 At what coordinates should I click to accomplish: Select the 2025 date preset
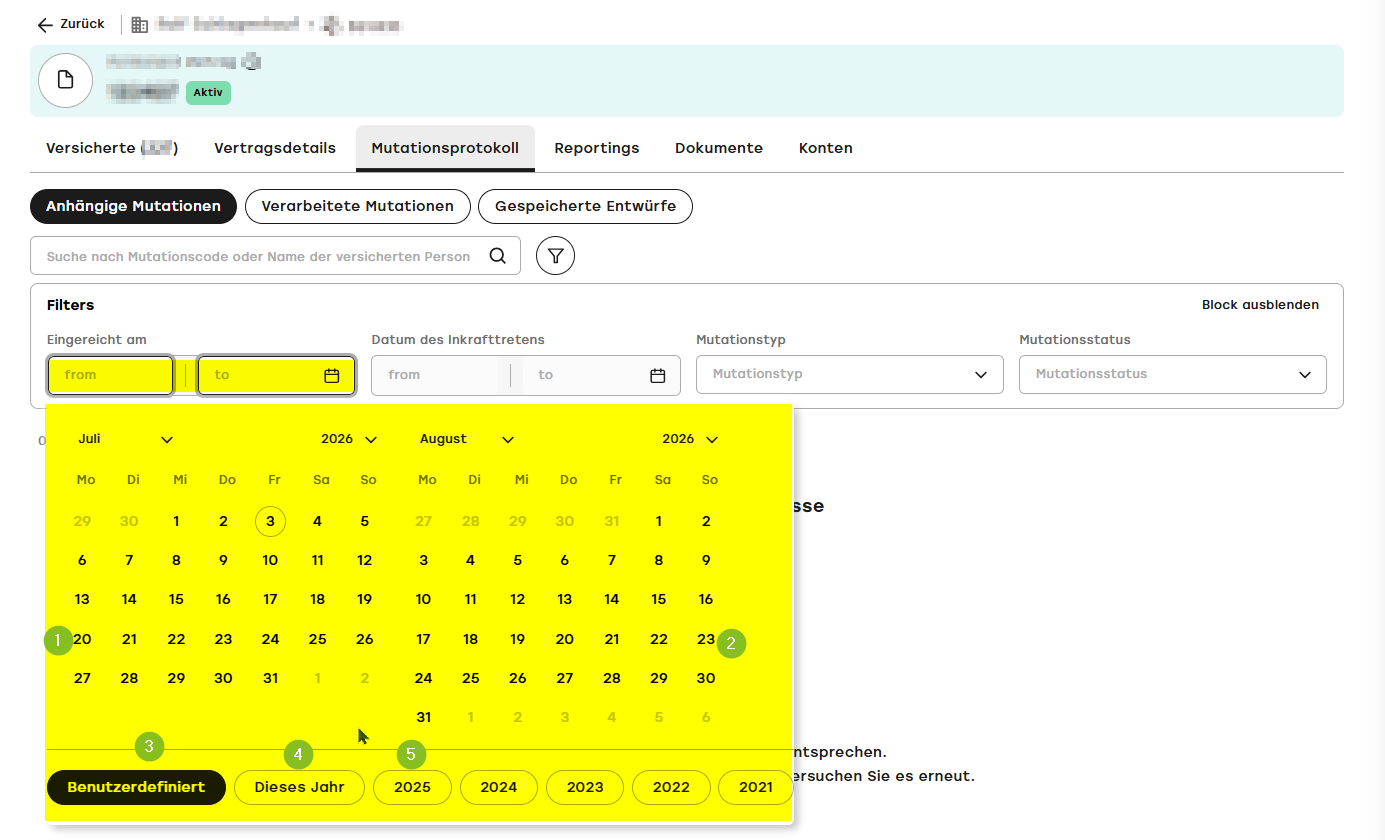click(x=412, y=787)
